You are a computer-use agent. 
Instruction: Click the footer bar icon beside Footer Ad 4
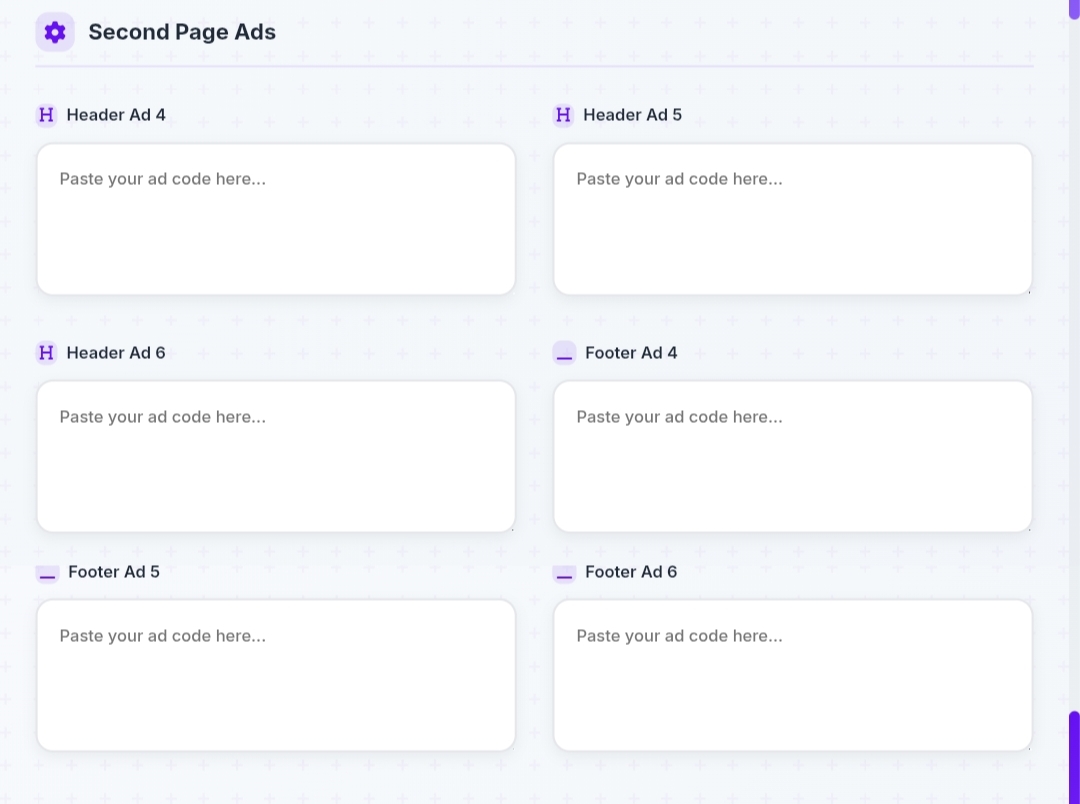(564, 353)
